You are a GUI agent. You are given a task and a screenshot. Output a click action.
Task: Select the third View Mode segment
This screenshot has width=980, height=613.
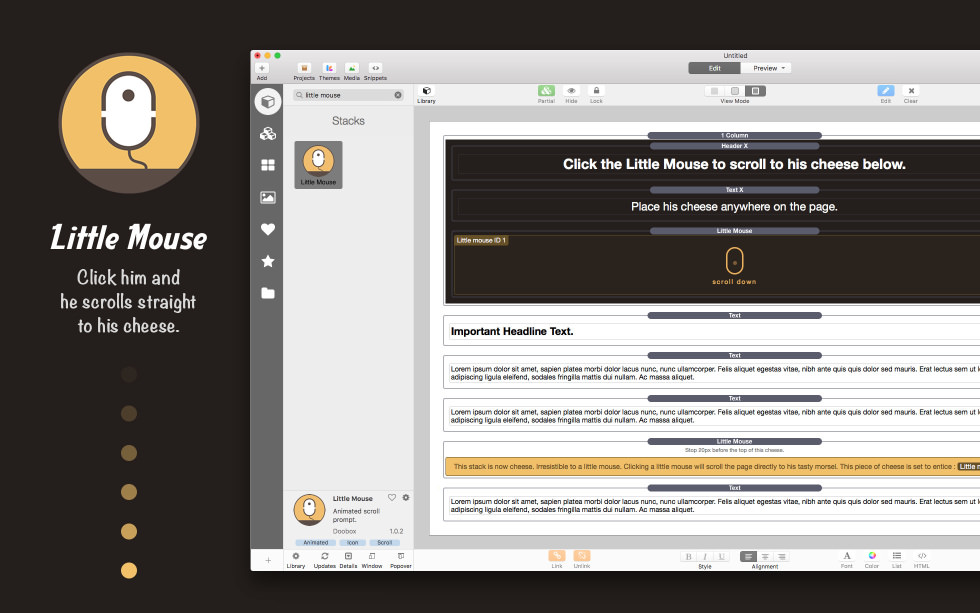click(x=755, y=91)
